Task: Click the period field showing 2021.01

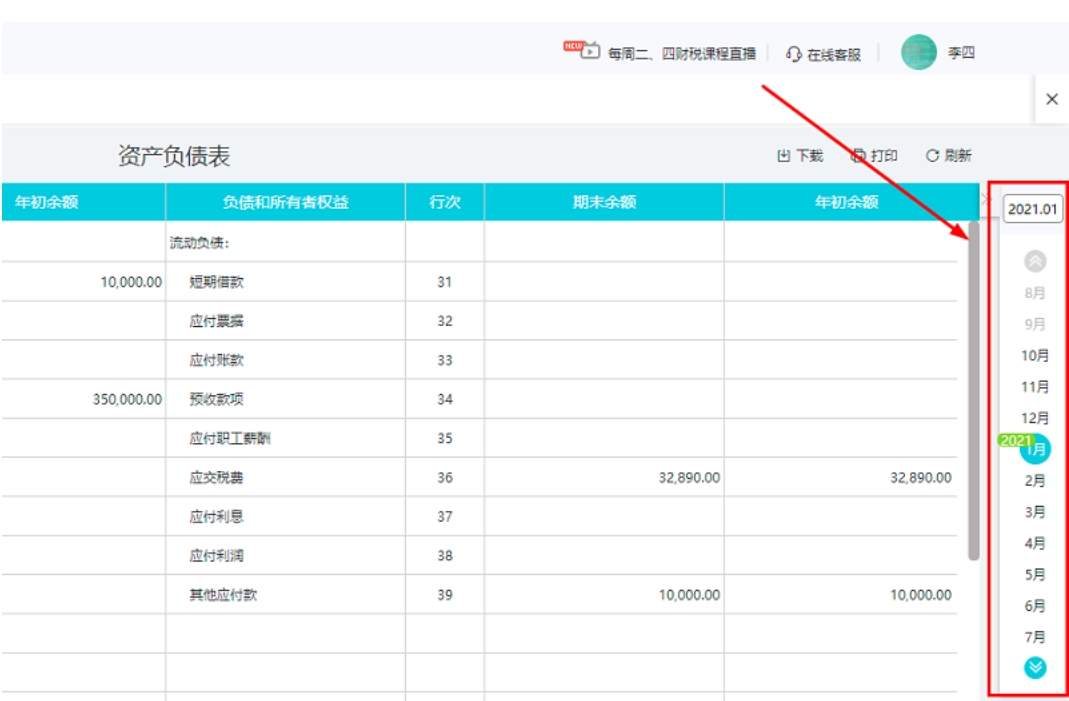Action: click(x=1032, y=209)
